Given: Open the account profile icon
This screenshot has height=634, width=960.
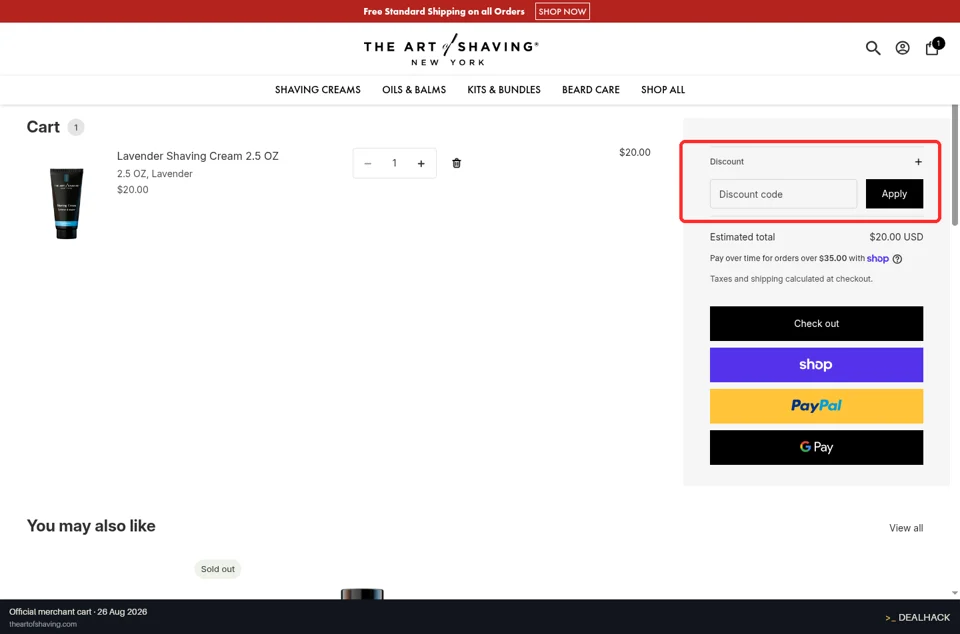Looking at the screenshot, I should 902,48.
